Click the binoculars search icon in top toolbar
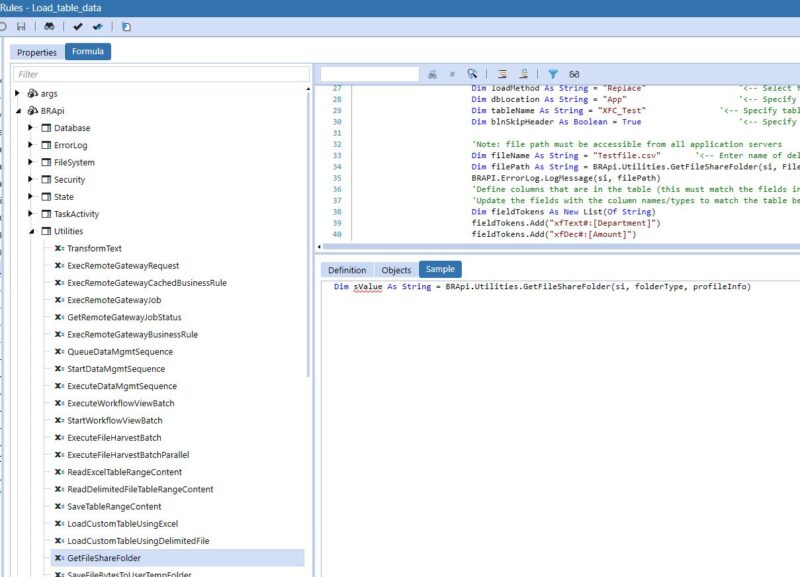 point(50,28)
